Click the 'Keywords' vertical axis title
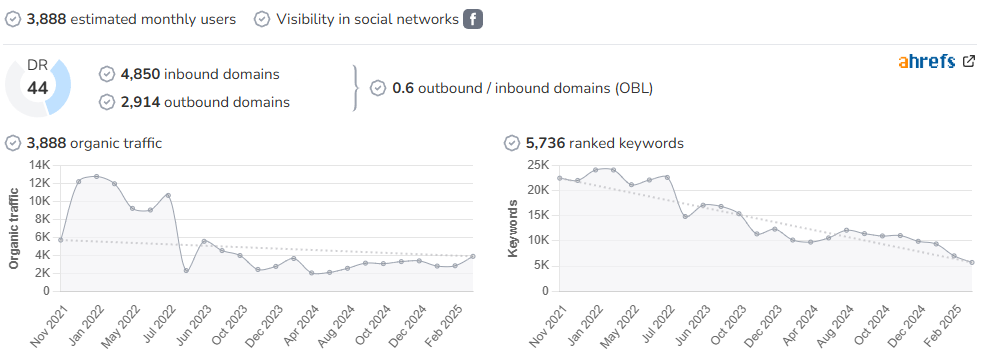Screen dimensions: 984x360 click(x=513, y=228)
